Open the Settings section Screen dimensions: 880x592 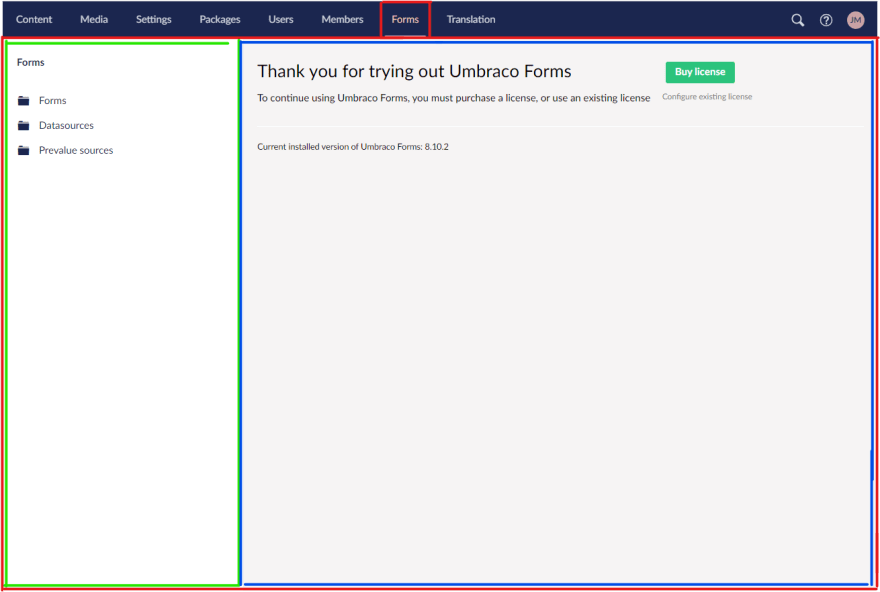click(154, 19)
